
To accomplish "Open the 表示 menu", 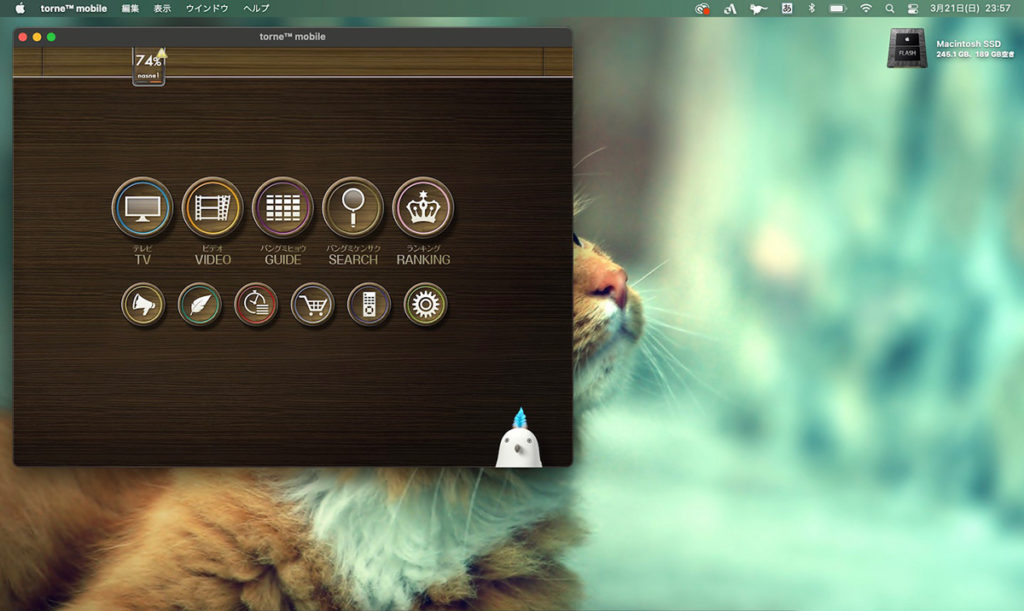I will coord(162,8).
